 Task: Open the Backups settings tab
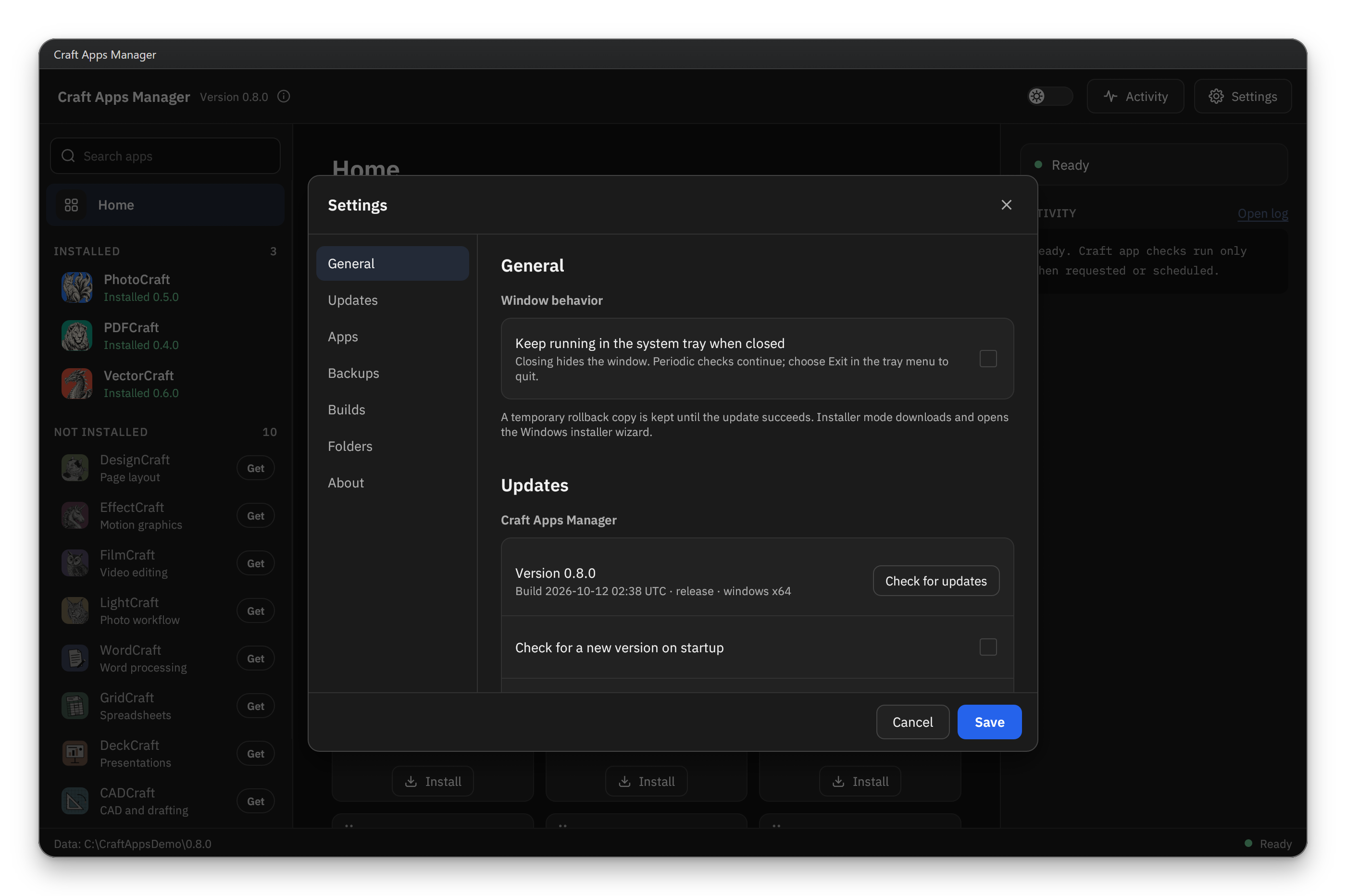[x=392, y=373]
